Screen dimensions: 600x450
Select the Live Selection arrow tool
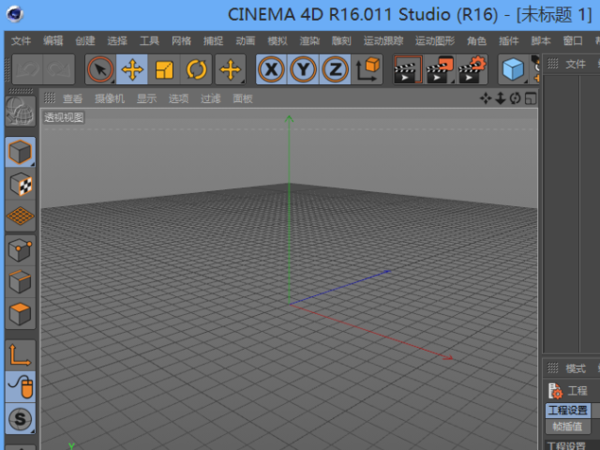[x=100, y=69]
